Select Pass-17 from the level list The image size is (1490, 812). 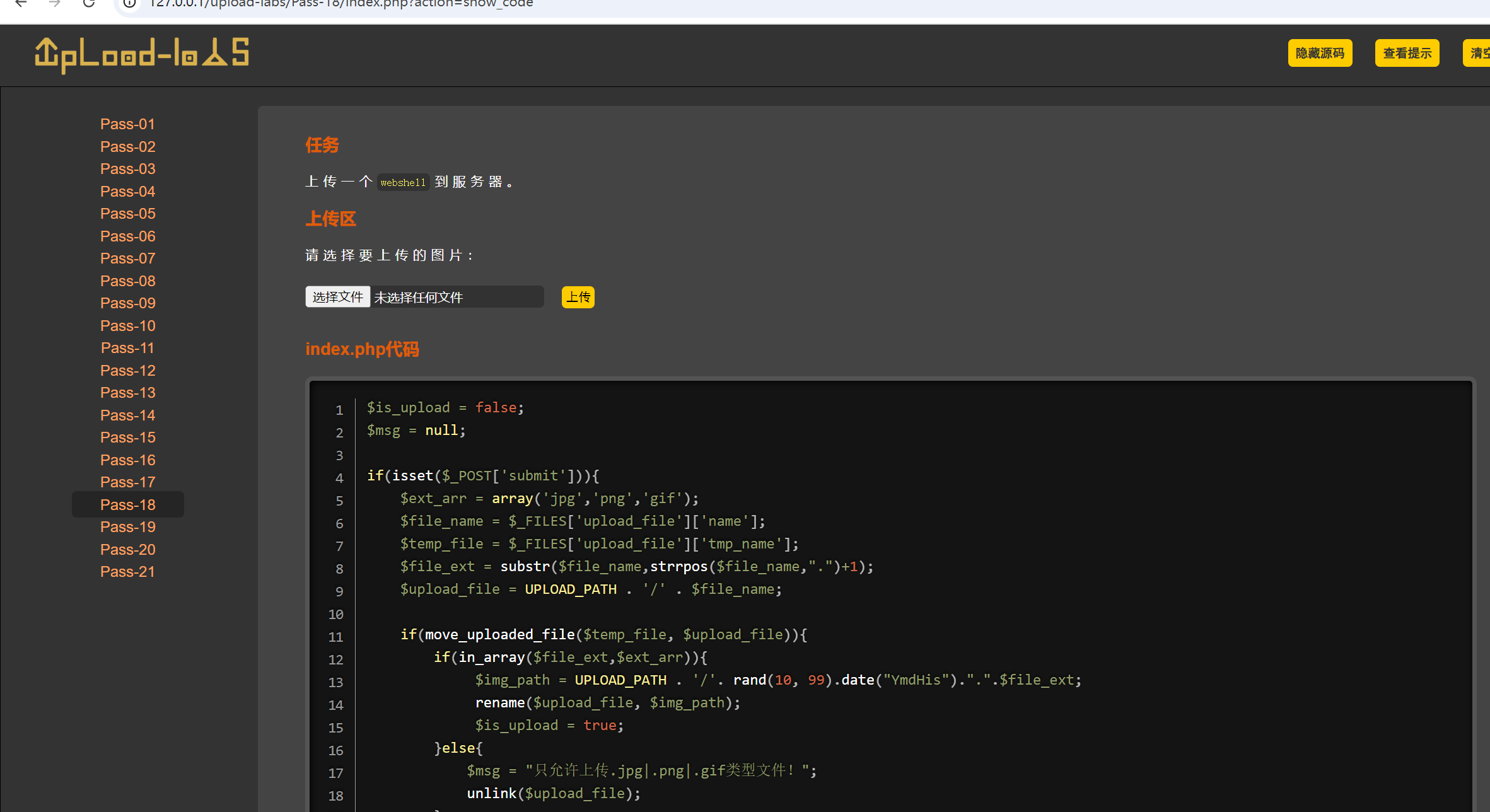click(127, 482)
